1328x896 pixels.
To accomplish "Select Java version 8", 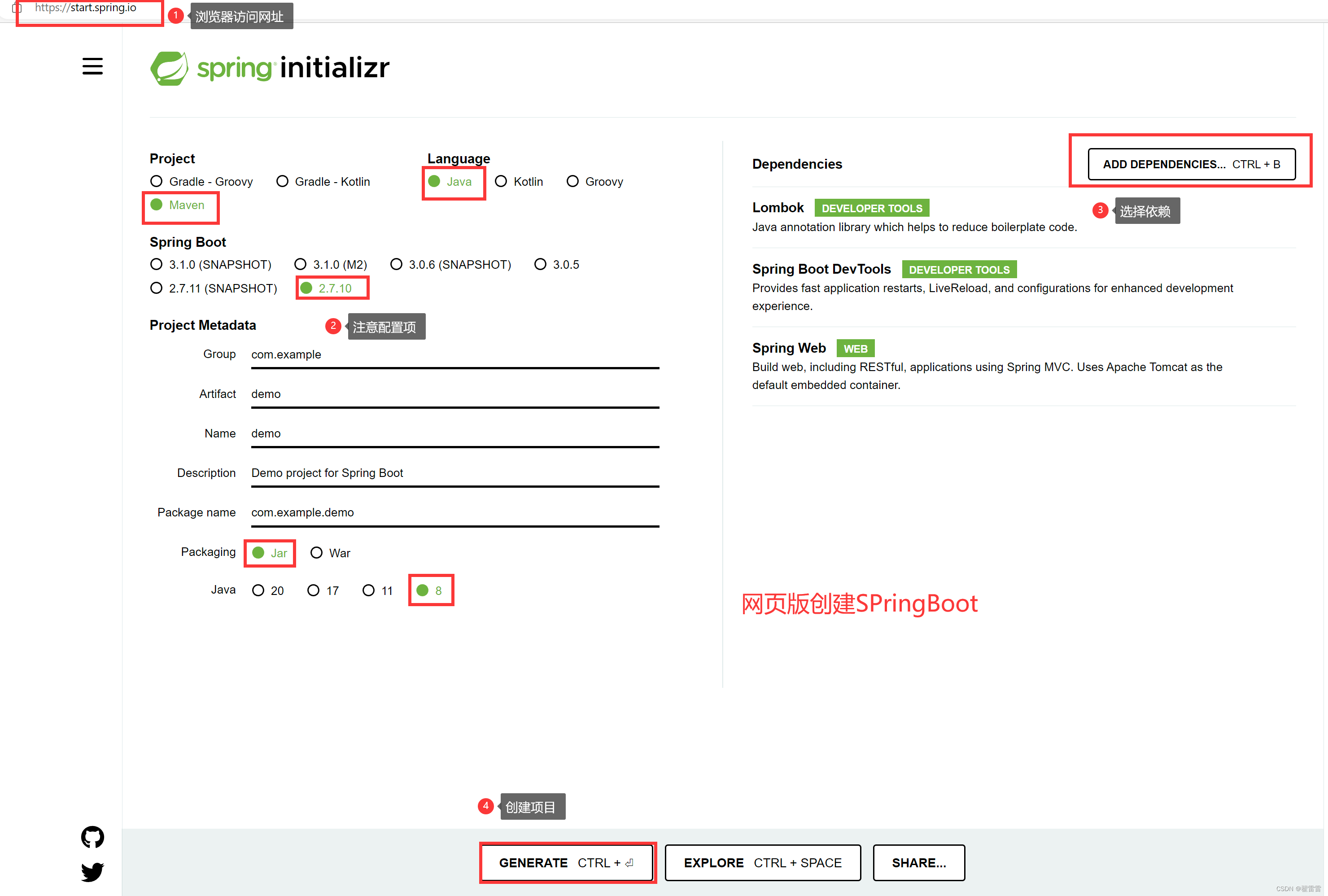I will point(430,591).
